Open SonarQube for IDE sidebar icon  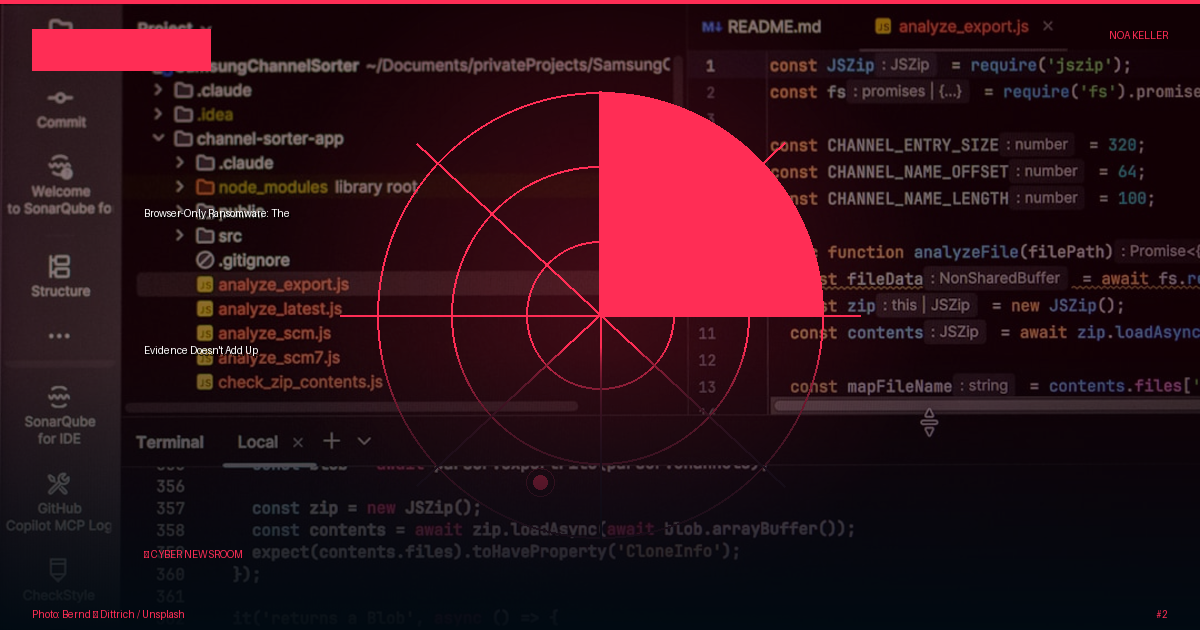click(x=60, y=396)
